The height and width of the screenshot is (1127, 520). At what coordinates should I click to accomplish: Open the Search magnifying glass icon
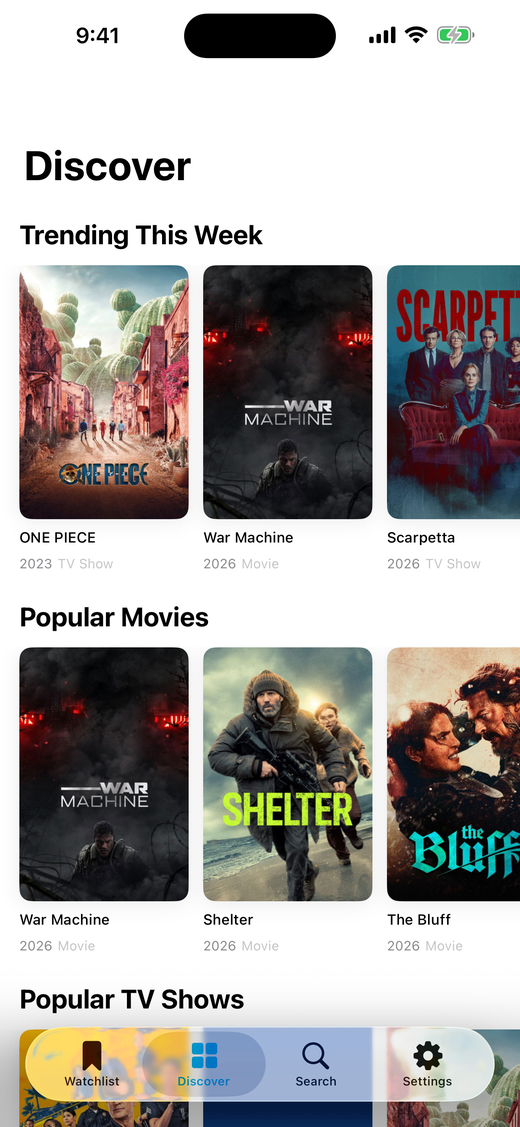(x=315, y=1056)
